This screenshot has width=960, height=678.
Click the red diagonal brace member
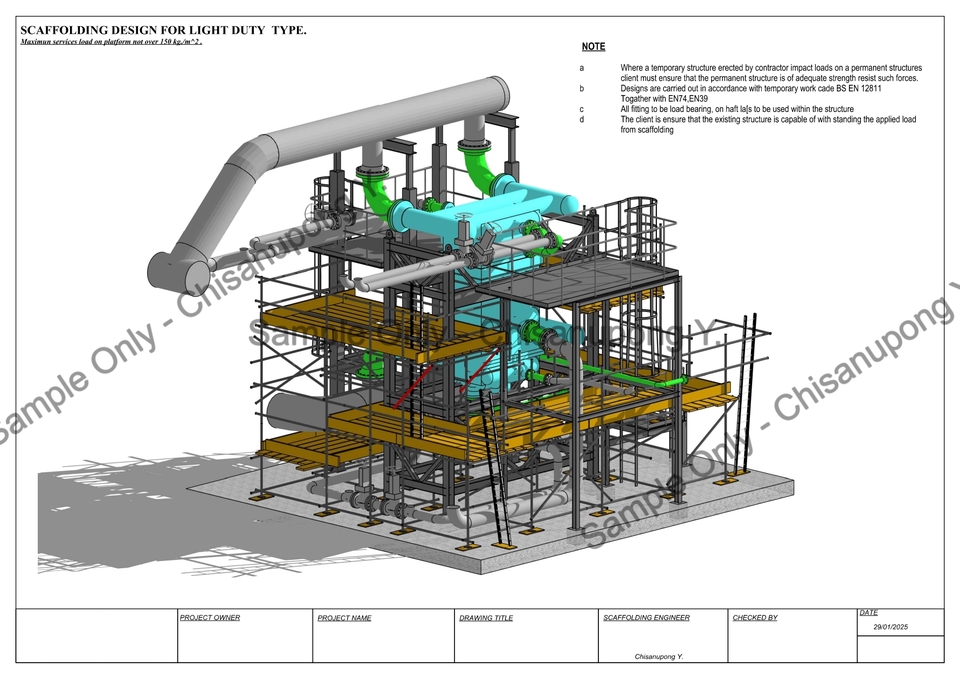[412, 386]
